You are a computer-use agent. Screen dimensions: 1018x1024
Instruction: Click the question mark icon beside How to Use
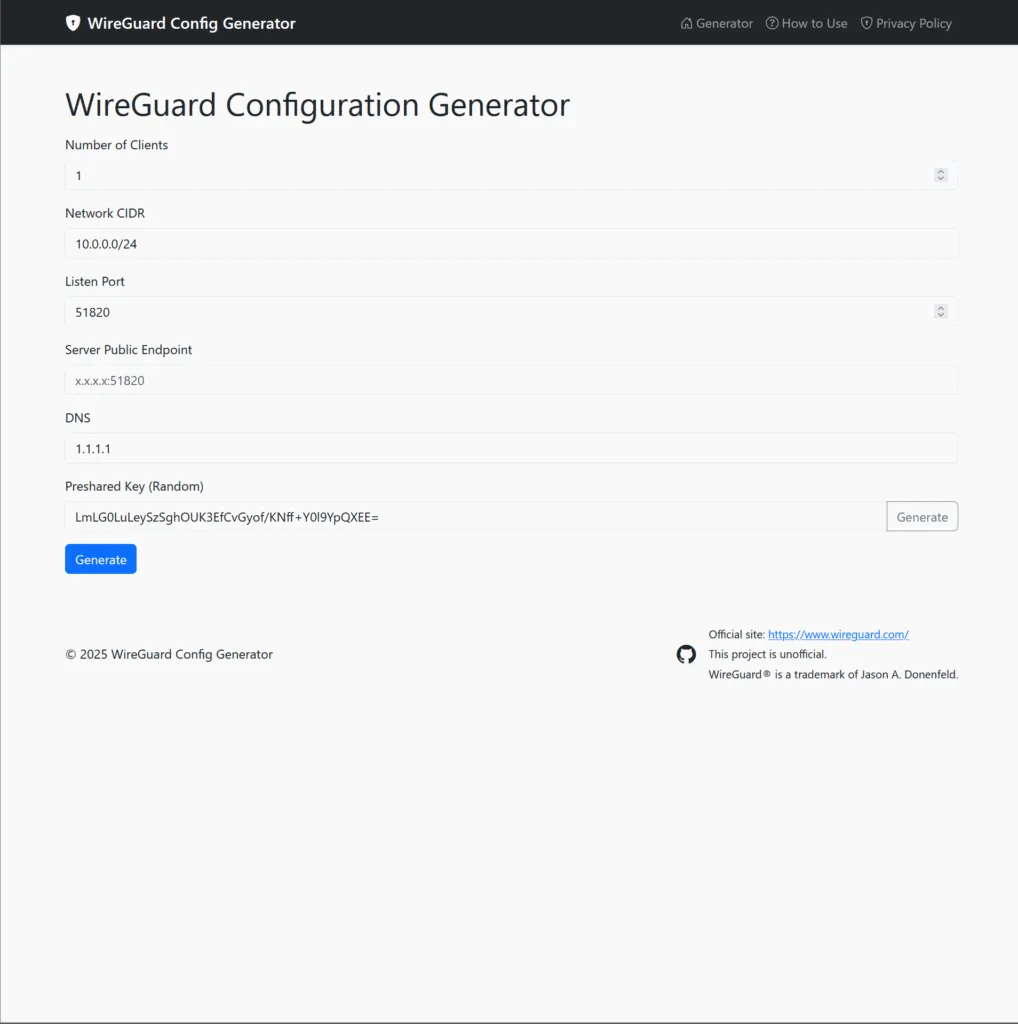click(772, 23)
